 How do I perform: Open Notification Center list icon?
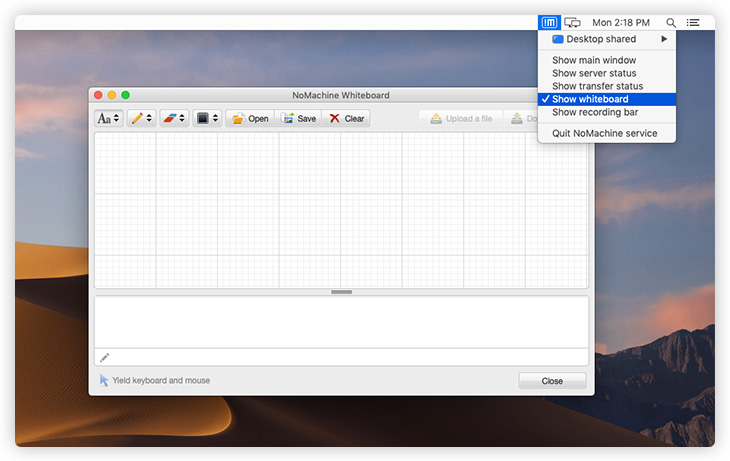pyautogui.click(x=693, y=22)
